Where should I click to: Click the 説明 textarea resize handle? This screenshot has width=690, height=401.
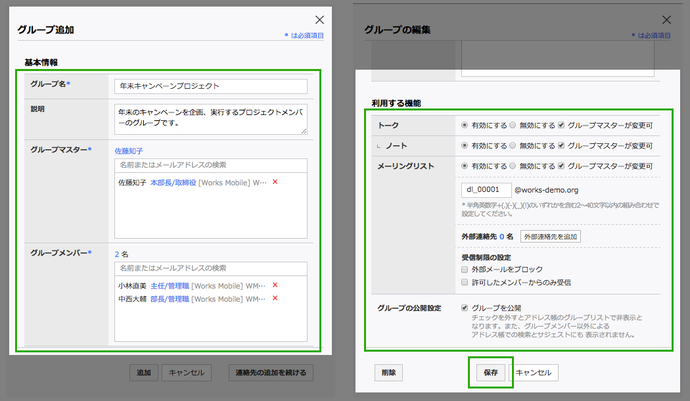pyautogui.click(x=304, y=131)
